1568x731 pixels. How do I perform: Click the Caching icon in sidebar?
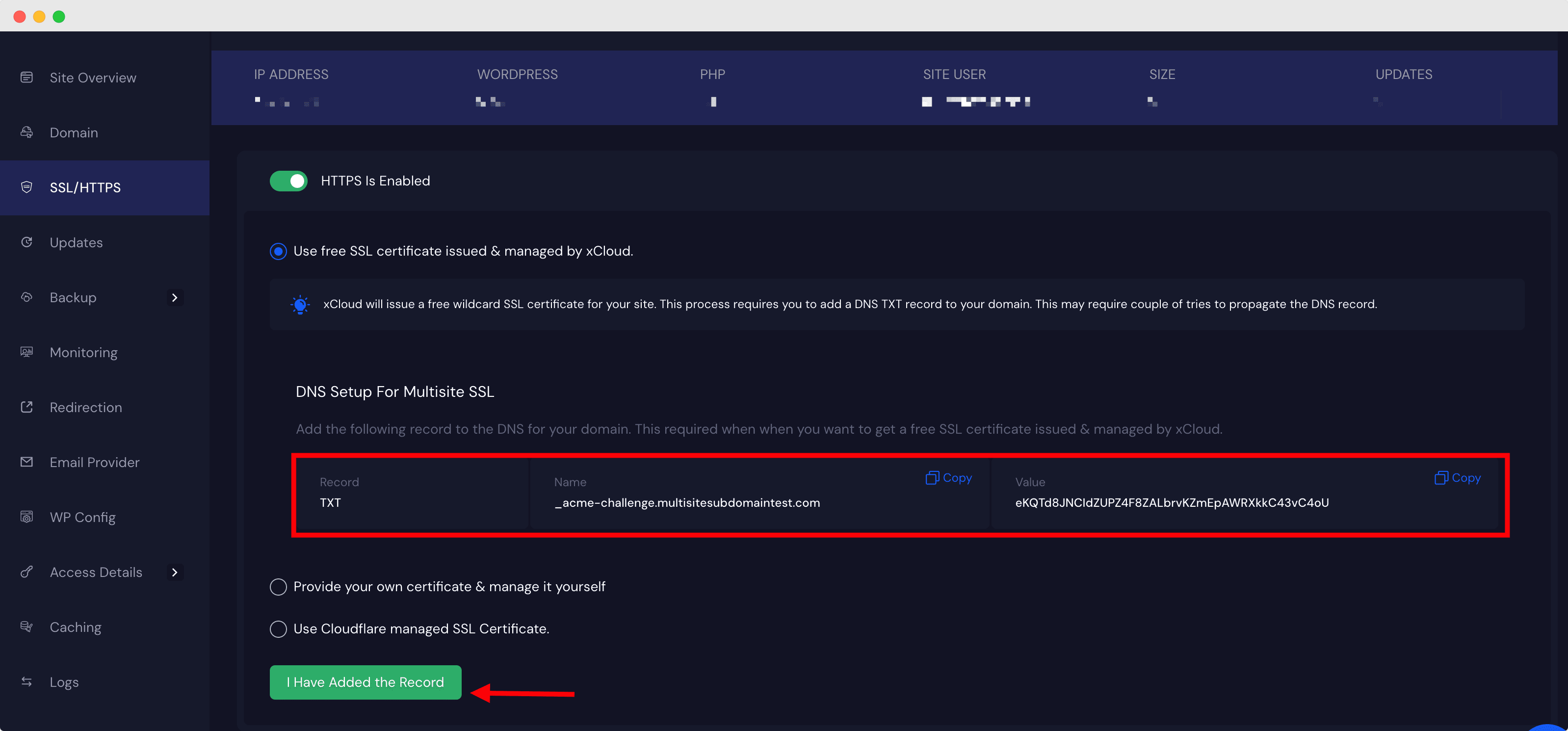(27, 627)
